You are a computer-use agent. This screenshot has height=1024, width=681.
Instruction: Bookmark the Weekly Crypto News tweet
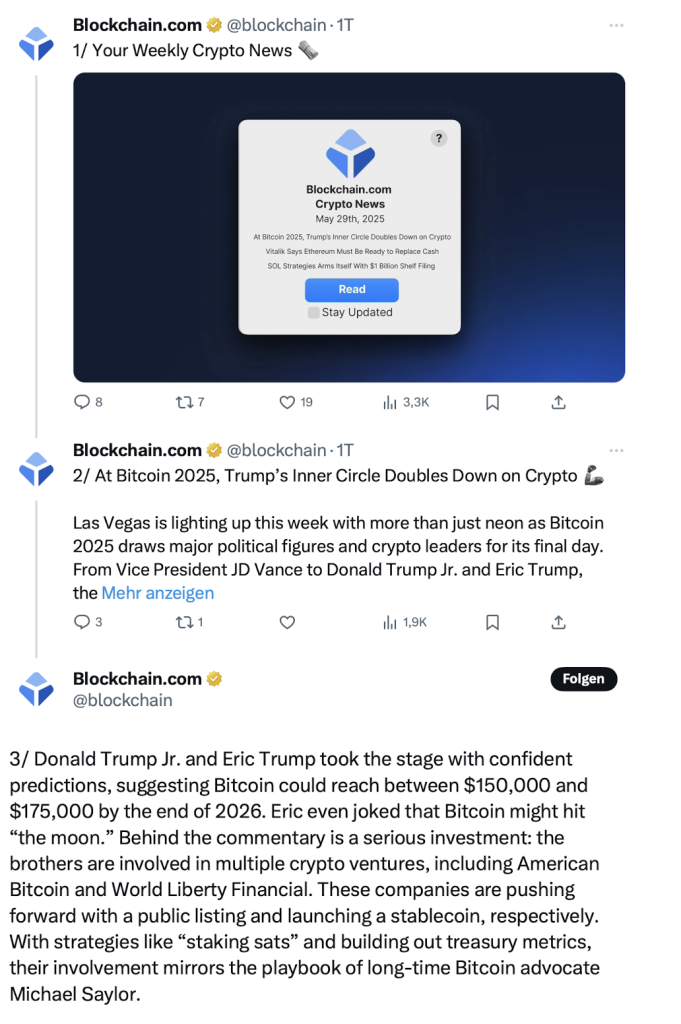click(x=492, y=402)
